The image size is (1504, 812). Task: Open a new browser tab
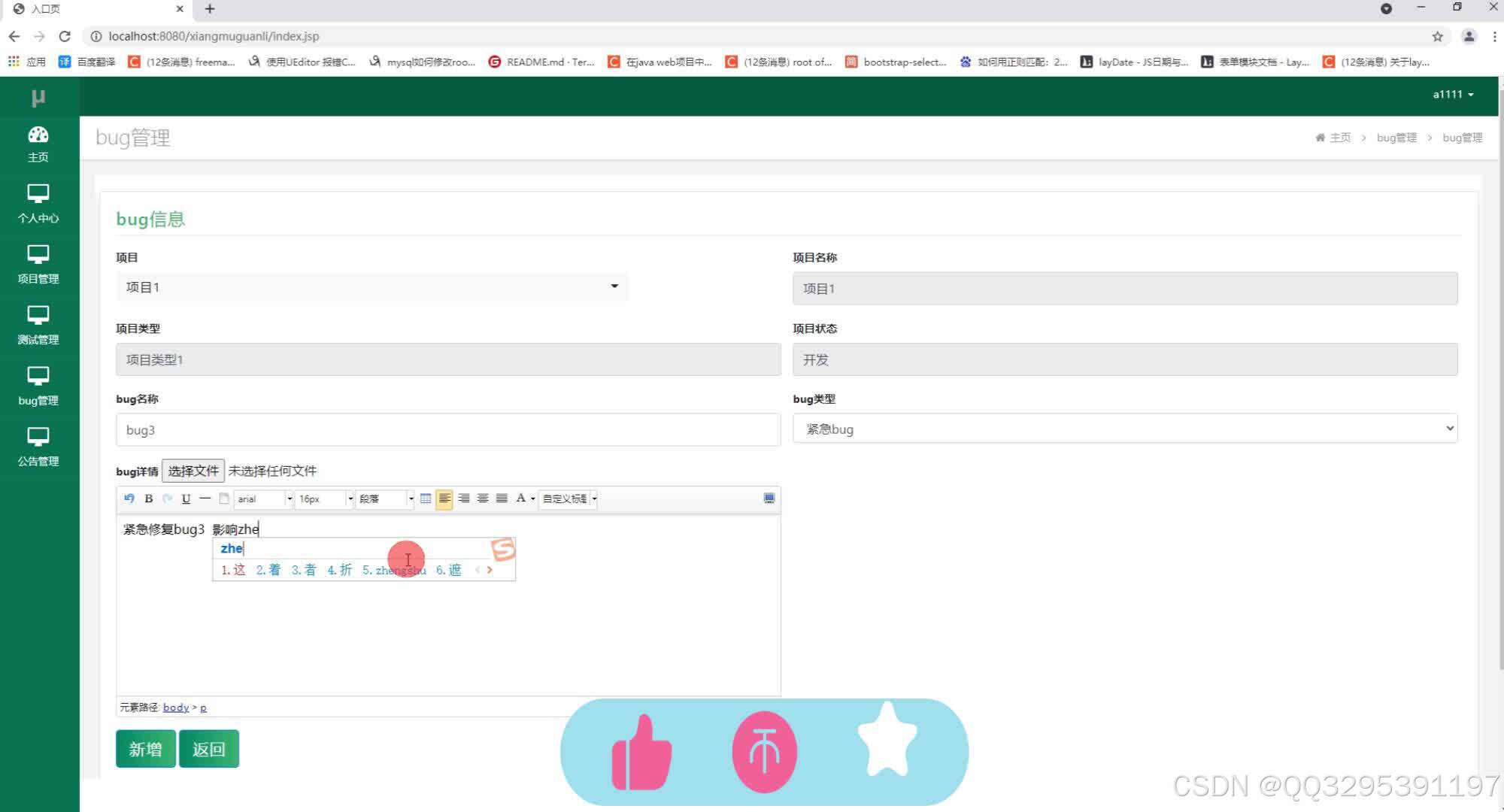[210, 9]
